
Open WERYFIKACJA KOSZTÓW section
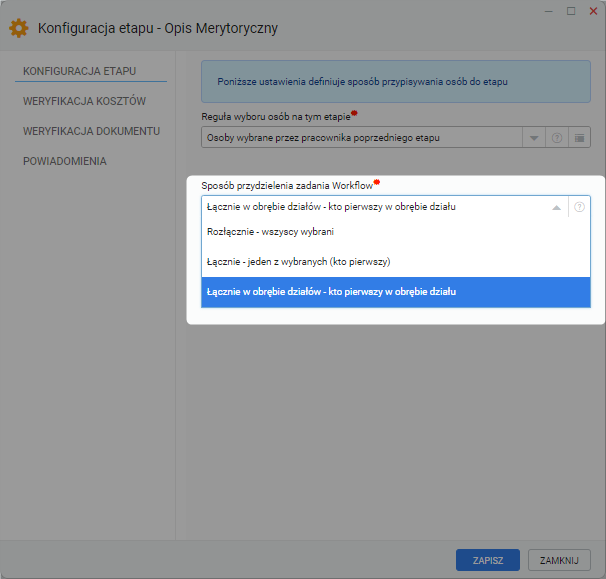(84, 101)
